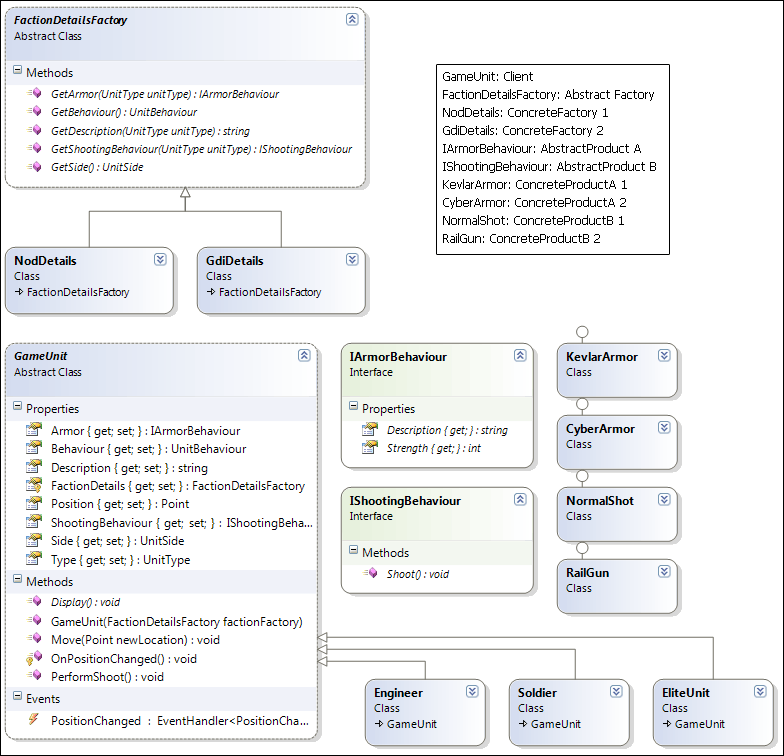Select the GameUnit class title
This screenshot has width=784, height=756.
(x=40, y=356)
